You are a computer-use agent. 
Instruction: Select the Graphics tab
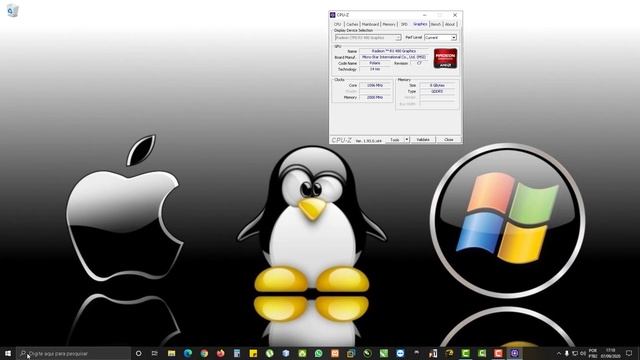420,24
